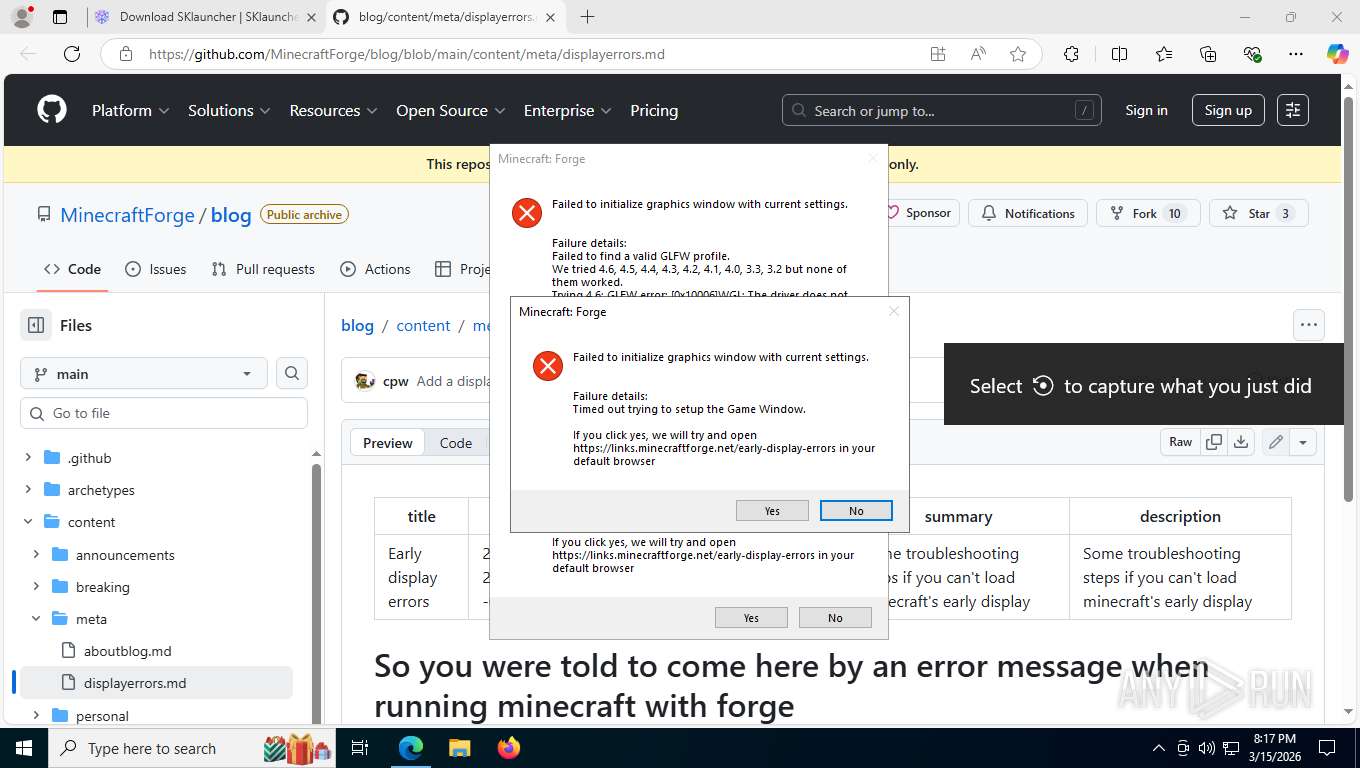Expand Platform menu on GitHub header
Image resolution: width=1360 pixels, height=768 pixels.
point(130,110)
